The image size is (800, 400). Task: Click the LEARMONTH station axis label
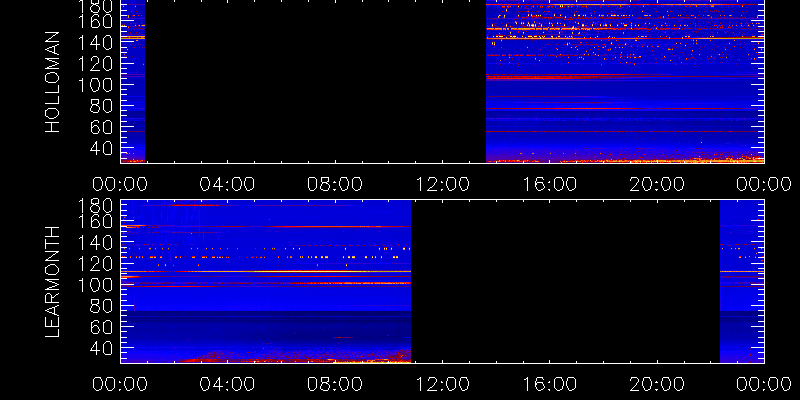click(x=53, y=281)
